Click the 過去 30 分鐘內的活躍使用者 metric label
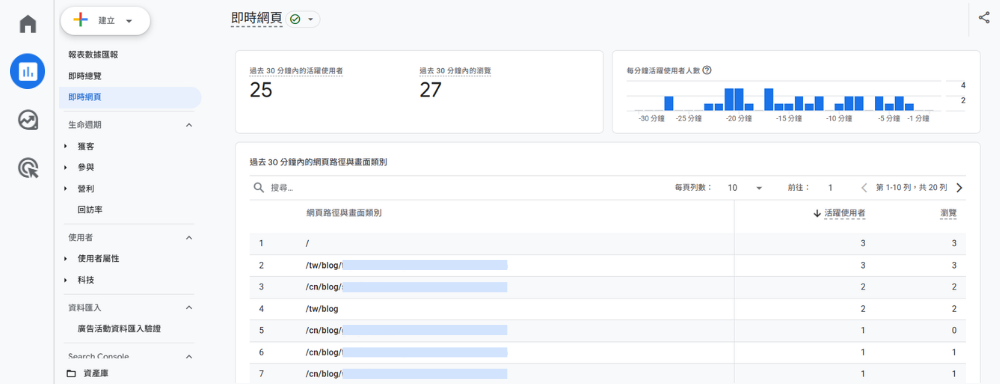 click(297, 71)
